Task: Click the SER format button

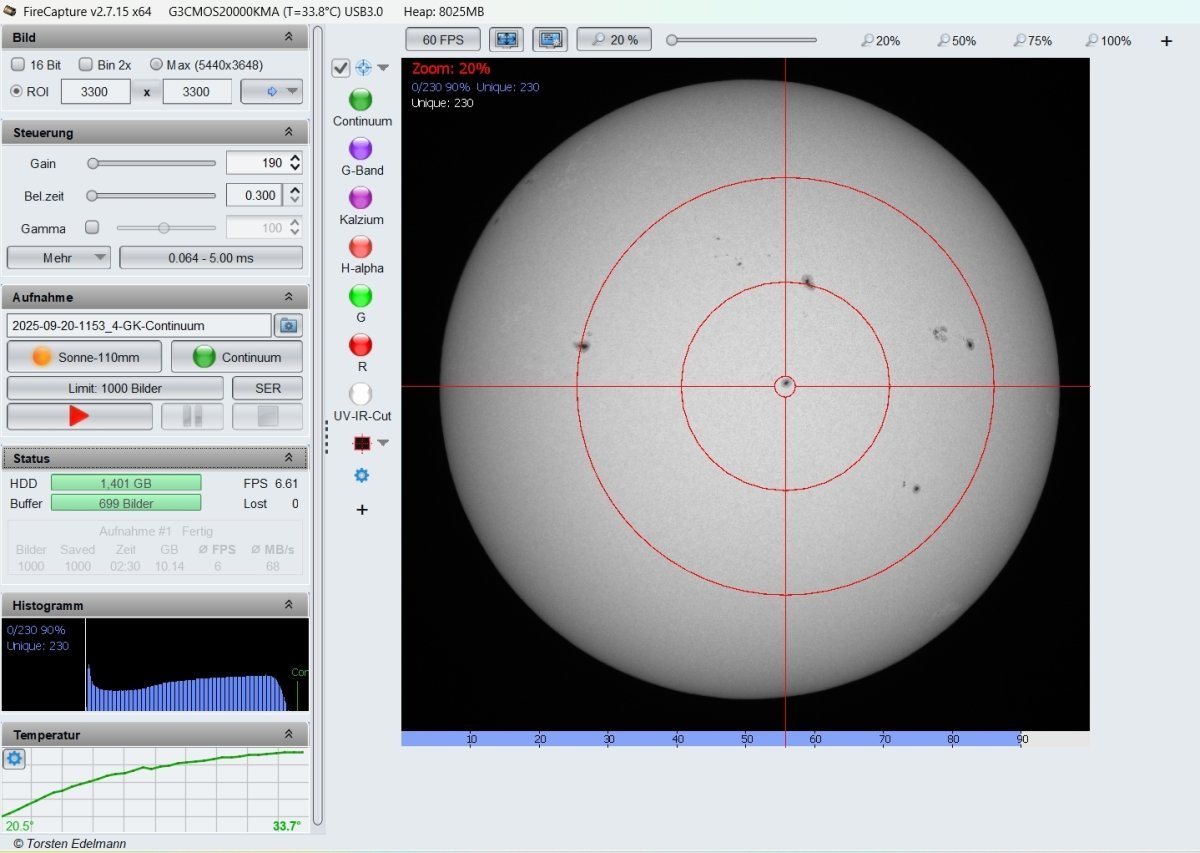Action: (267, 388)
